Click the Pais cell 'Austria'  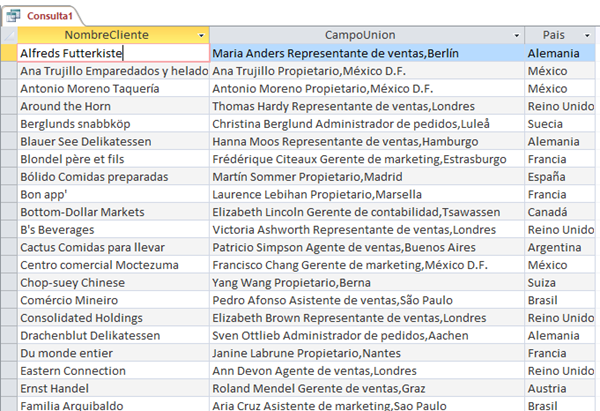coord(560,388)
